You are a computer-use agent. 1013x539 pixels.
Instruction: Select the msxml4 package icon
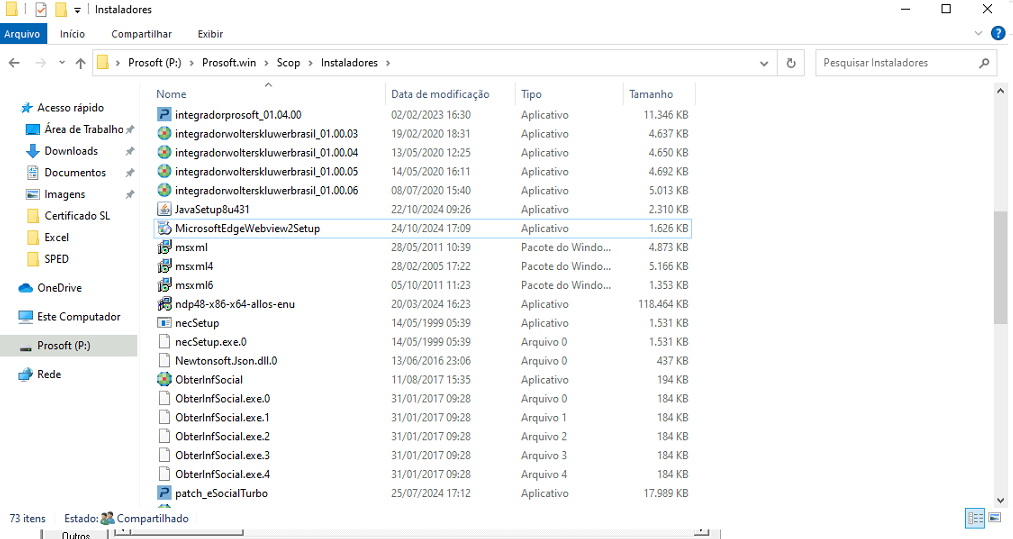pyautogui.click(x=164, y=266)
